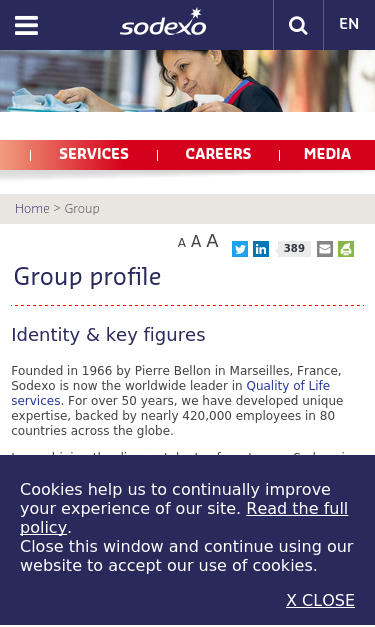Close the cookie notice banner
The height and width of the screenshot is (627, 375).
(x=320, y=600)
